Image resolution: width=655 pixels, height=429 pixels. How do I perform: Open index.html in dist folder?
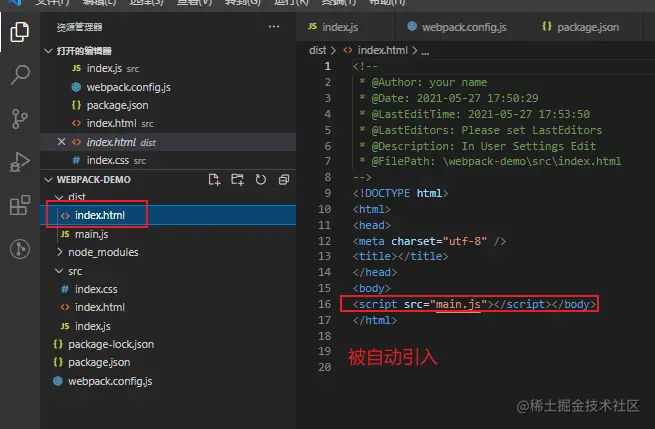[168, 215]
